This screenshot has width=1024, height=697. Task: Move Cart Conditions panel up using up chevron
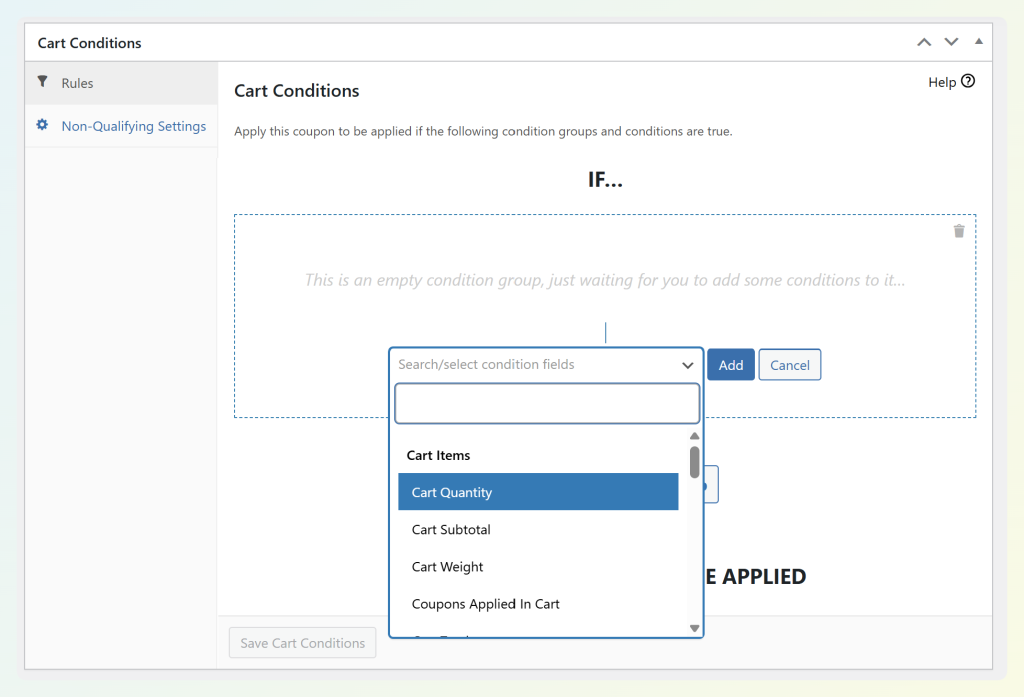pos(923,42)
